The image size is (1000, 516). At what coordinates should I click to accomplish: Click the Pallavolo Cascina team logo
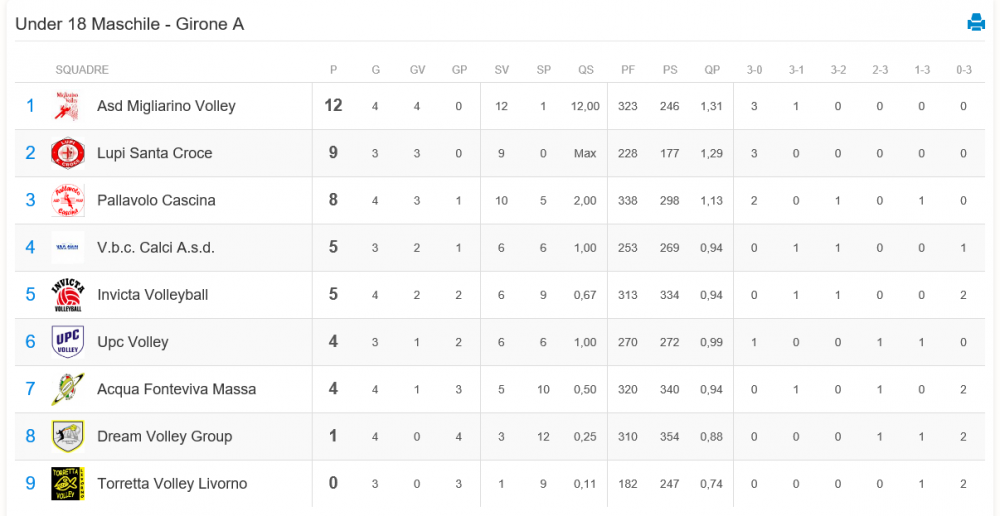pos(67,200)
